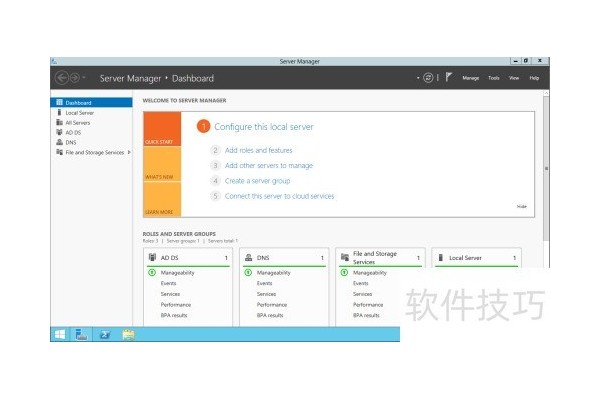Image resolution: width=600 pixels, height=400 pixels.
Task: Click the Local Server sidebar icon
Action: coord(59,112)
